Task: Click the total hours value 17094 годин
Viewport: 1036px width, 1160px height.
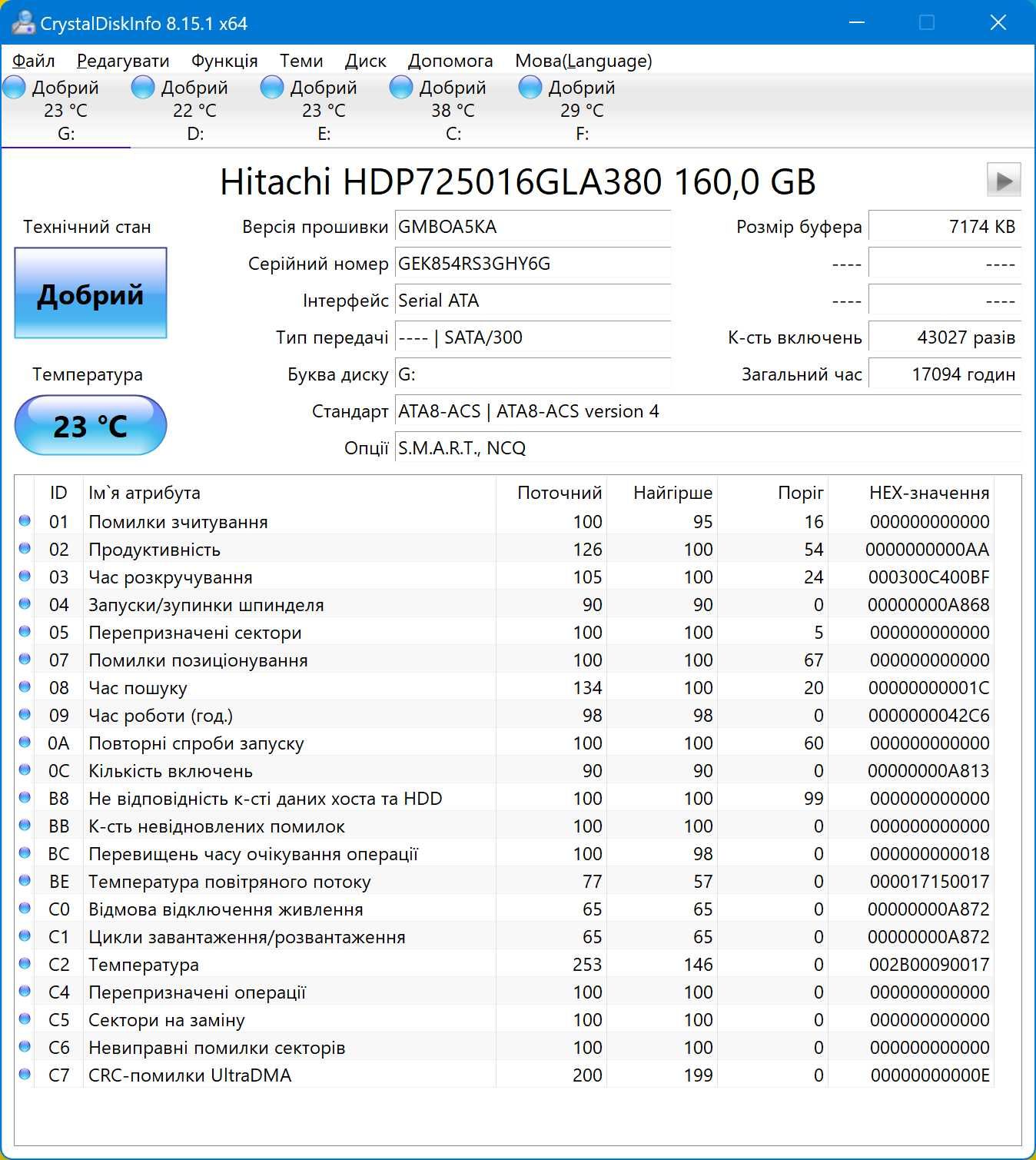Action: (945, 374)
